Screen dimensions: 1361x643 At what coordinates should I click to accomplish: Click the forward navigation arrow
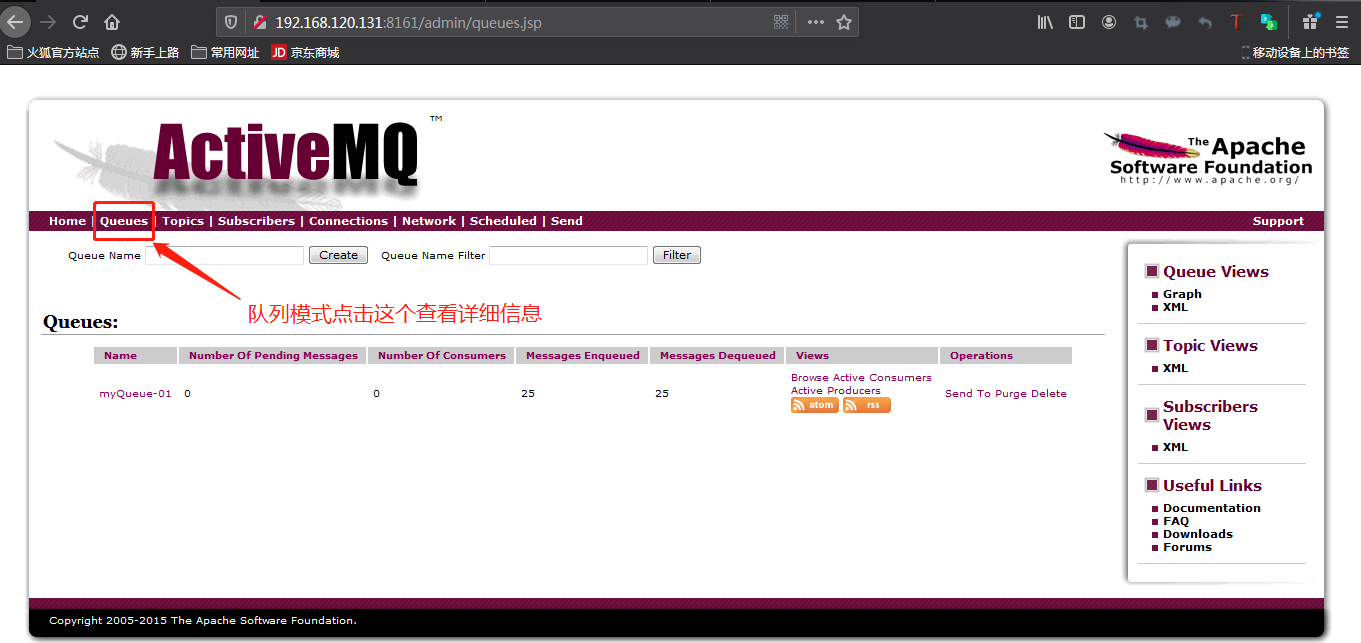point(48,22)
